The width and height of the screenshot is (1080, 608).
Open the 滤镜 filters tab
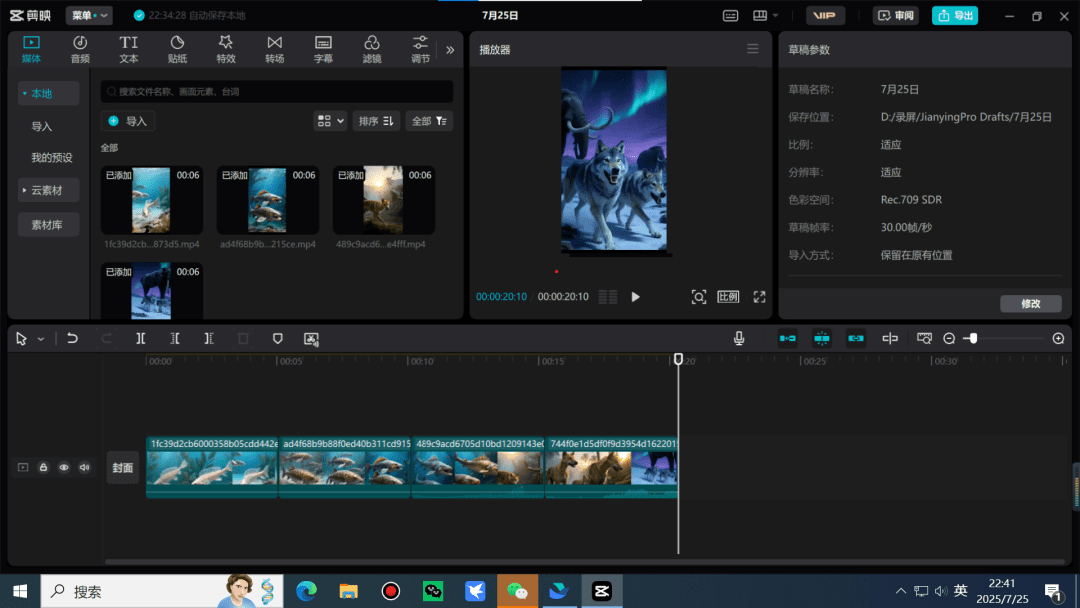(x=372, y=50)
